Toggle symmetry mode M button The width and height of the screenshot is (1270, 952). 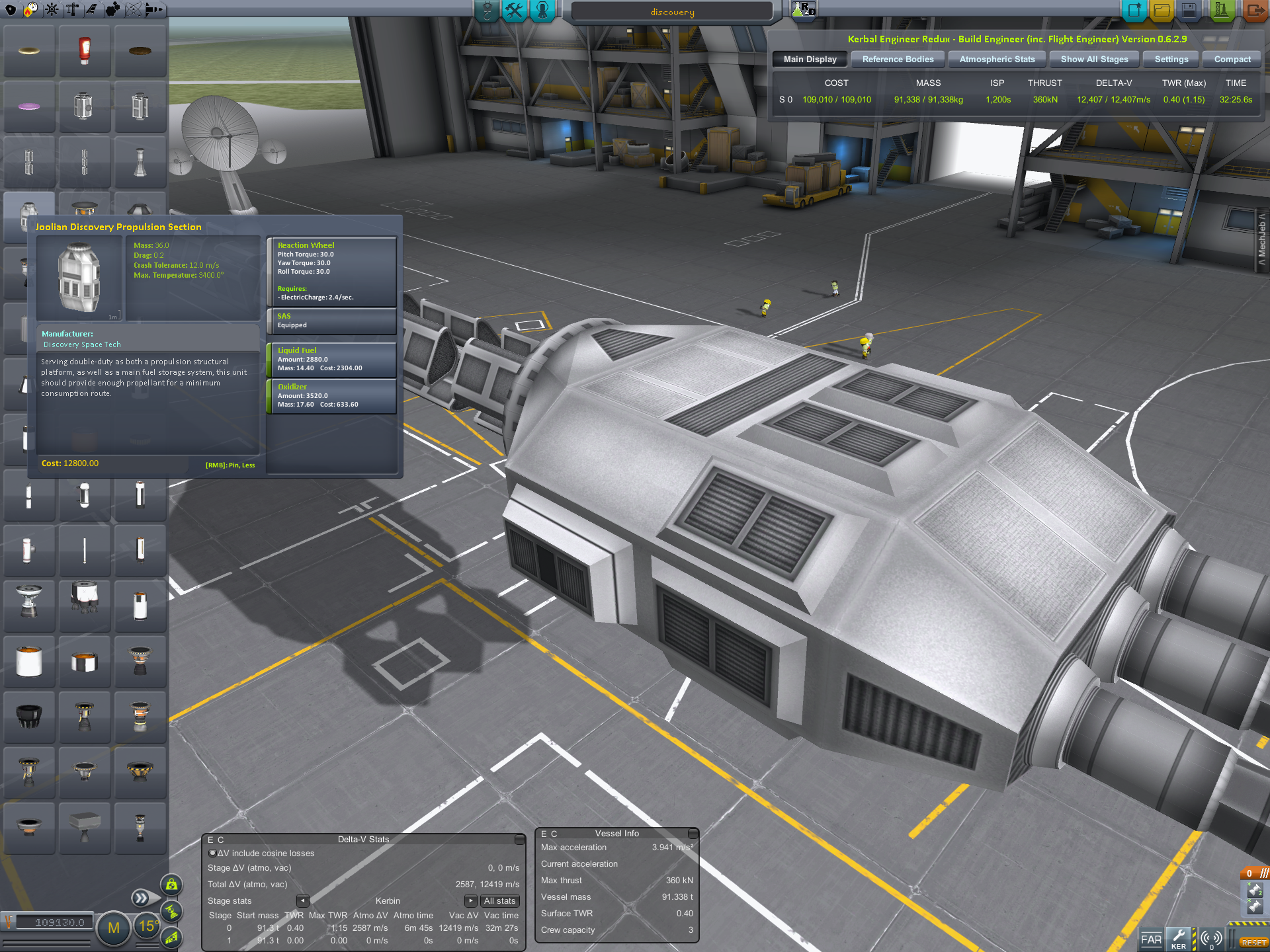(114, 928)
